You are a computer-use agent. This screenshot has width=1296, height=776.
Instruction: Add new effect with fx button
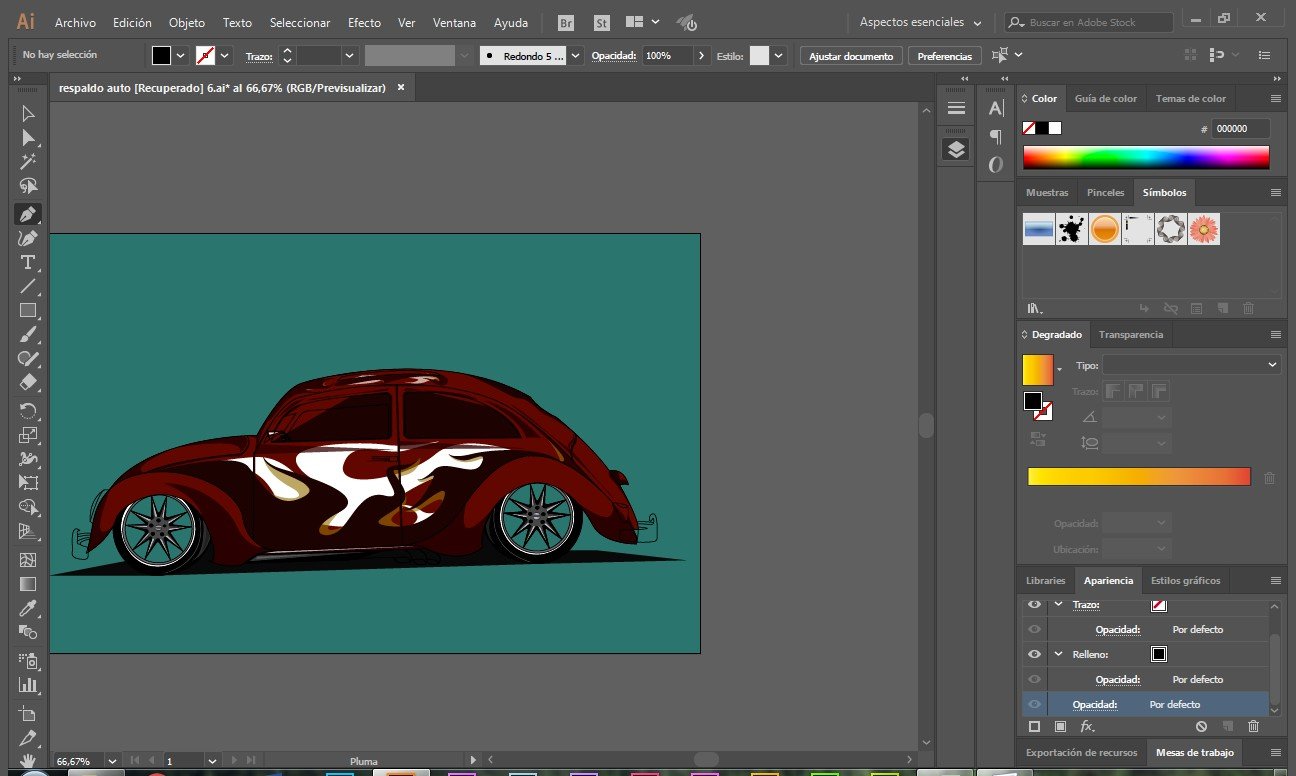[x=1087, y=726]
